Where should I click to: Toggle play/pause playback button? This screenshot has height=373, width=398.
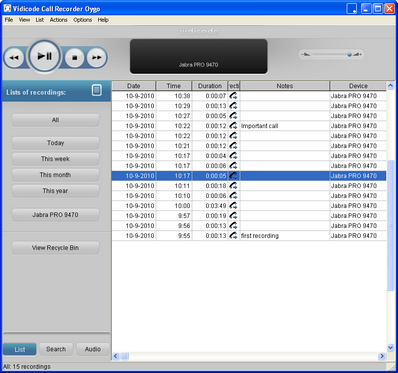[44, 56]
